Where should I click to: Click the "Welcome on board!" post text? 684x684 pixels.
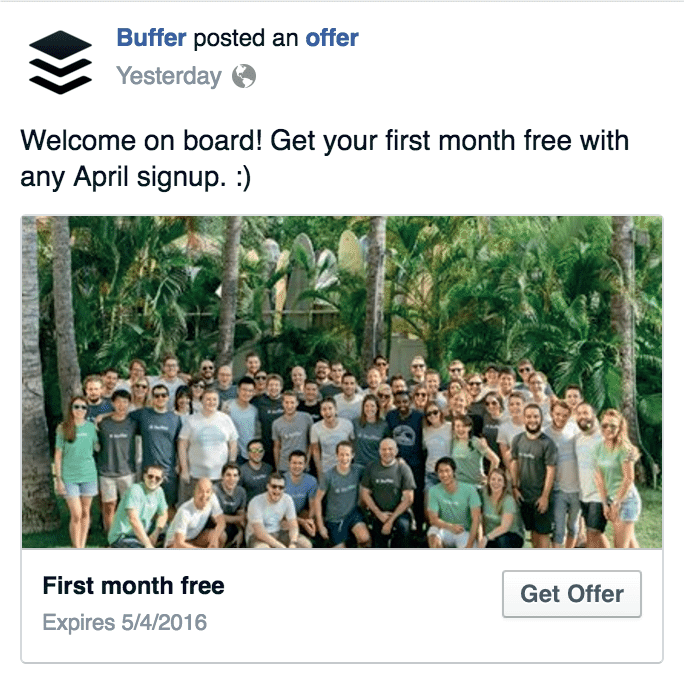click(142, 139)
